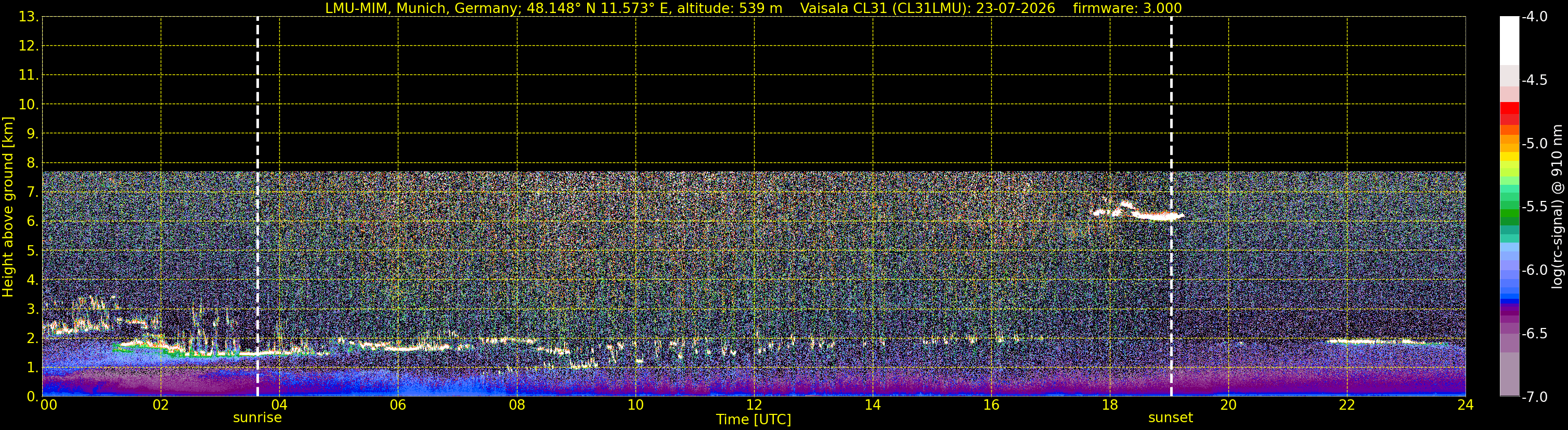
Task: Click the 'Time [UTC]' axis label
Action: tap(754, 420)
